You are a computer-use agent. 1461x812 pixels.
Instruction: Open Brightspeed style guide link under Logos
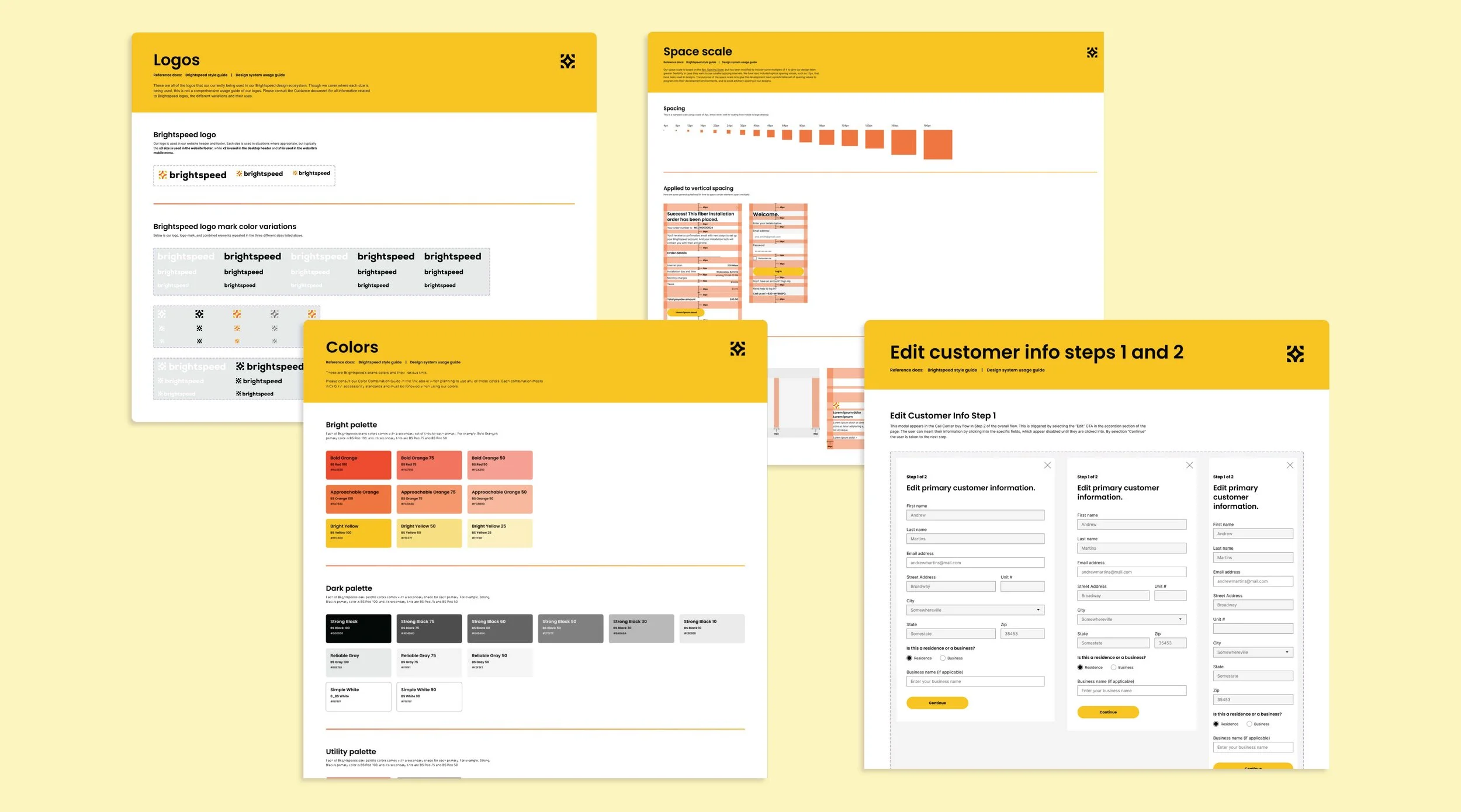click(x=206, y=75)
